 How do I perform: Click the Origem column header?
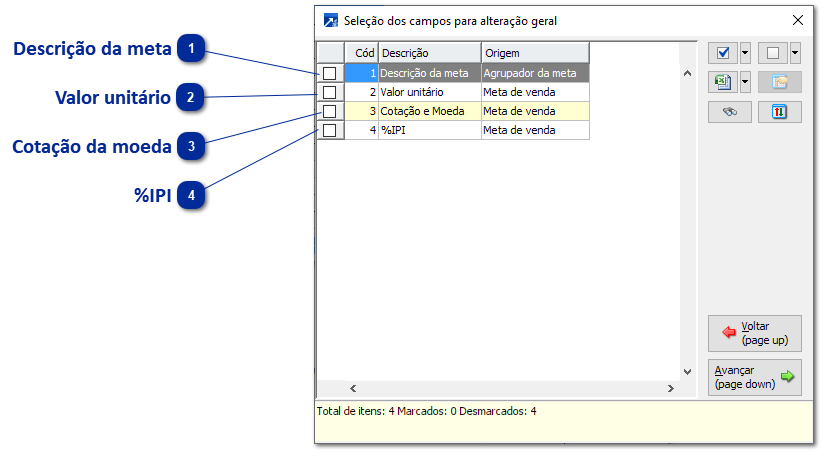tap(535, 53)
